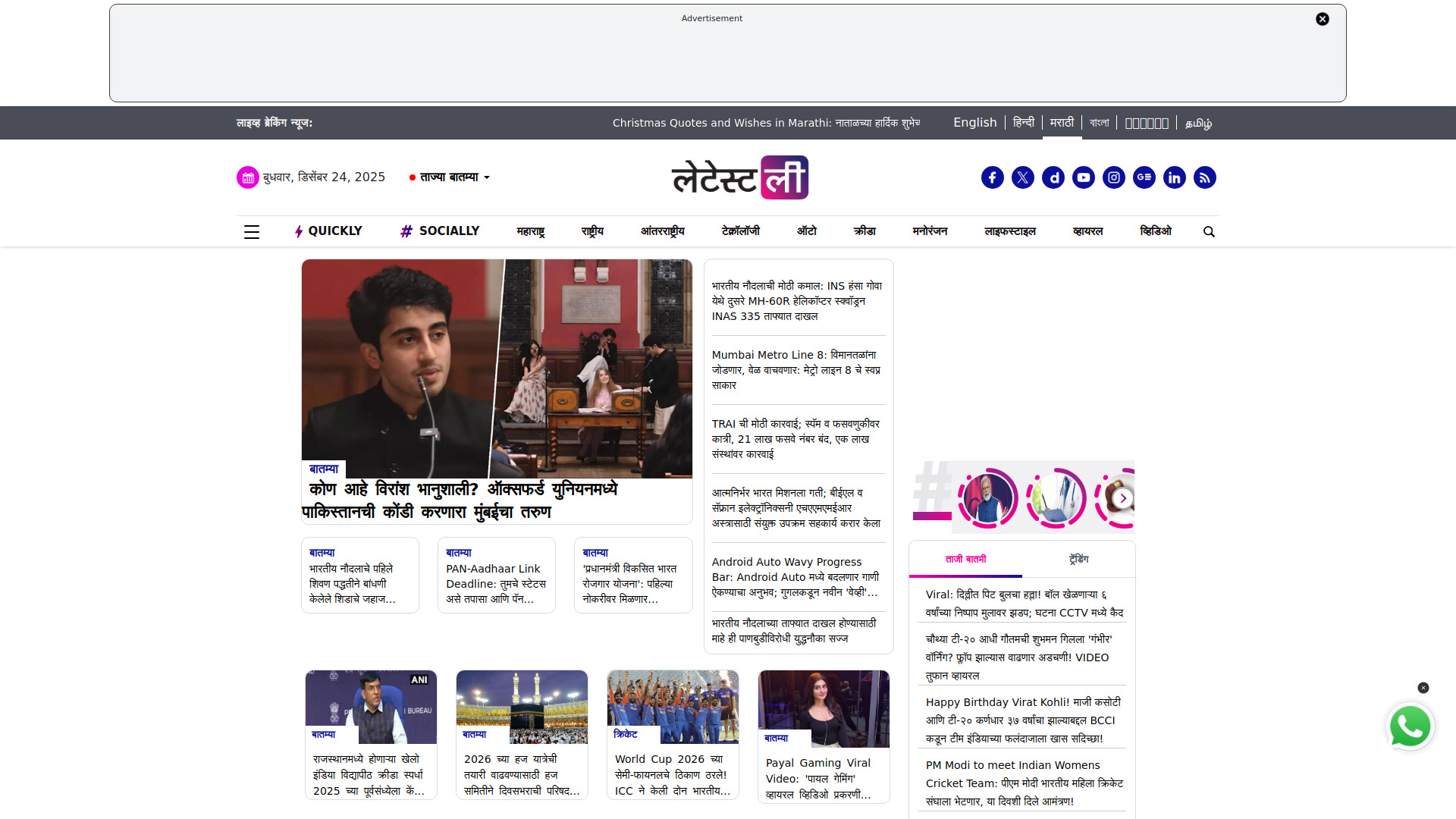
Task: Open the Facebook social icon
Action: tap(992, 177)
